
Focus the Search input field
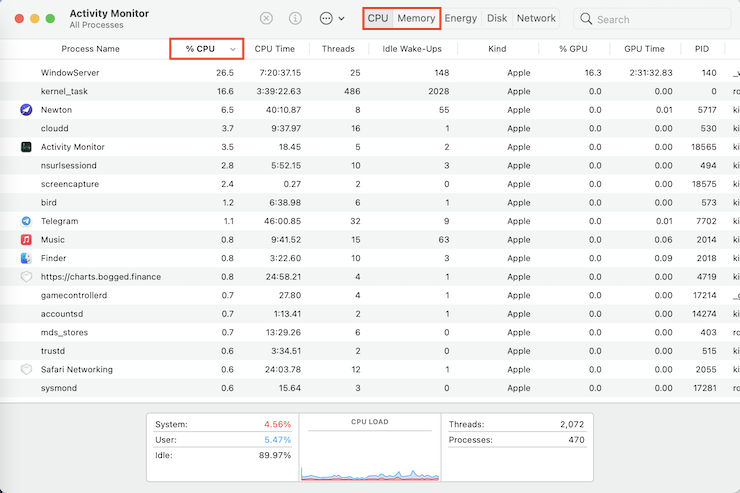coord(653,19)
